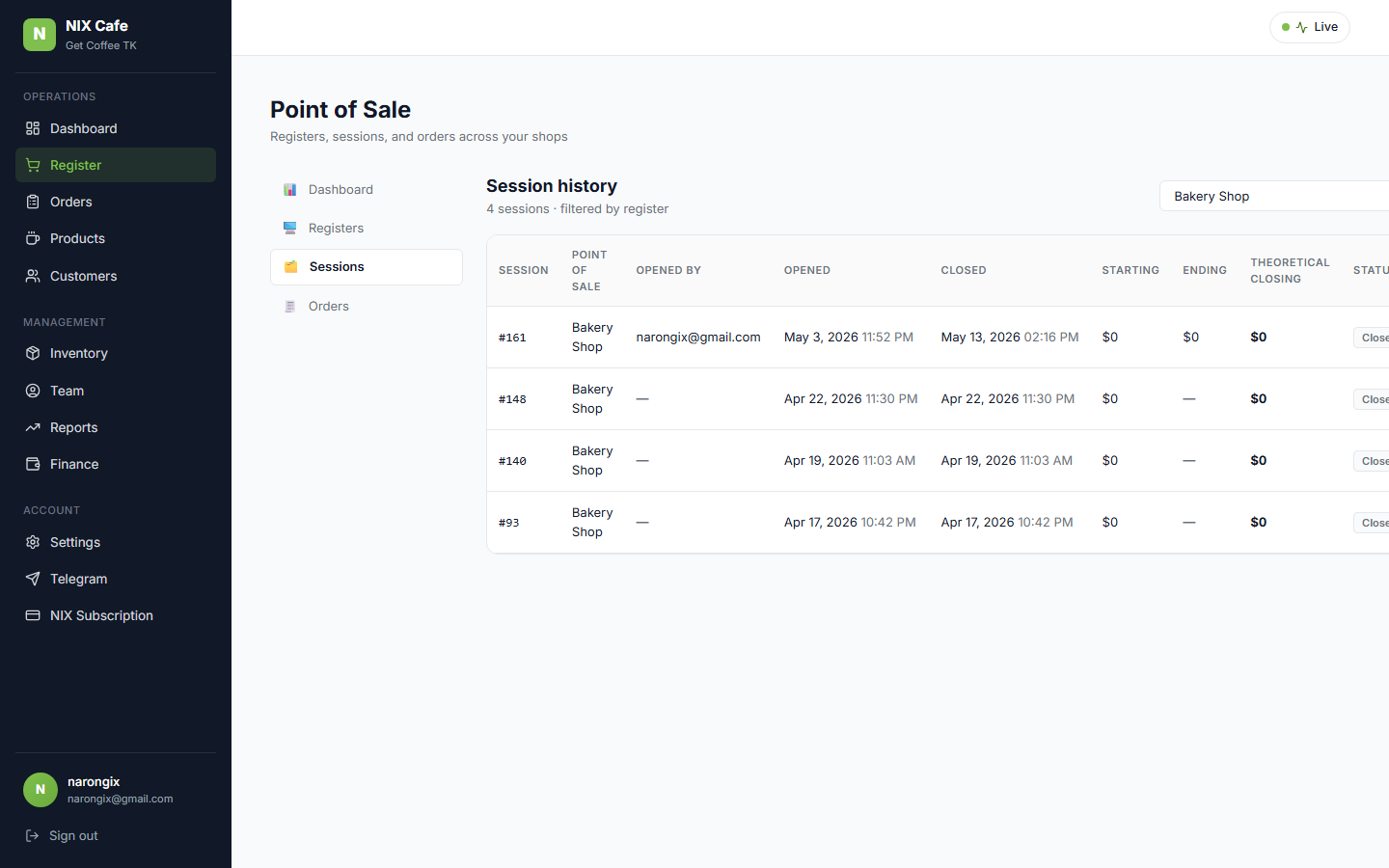This screenshot has height=868, width=1389.
Task: Open Reports under Management
Action: point(116,427)
